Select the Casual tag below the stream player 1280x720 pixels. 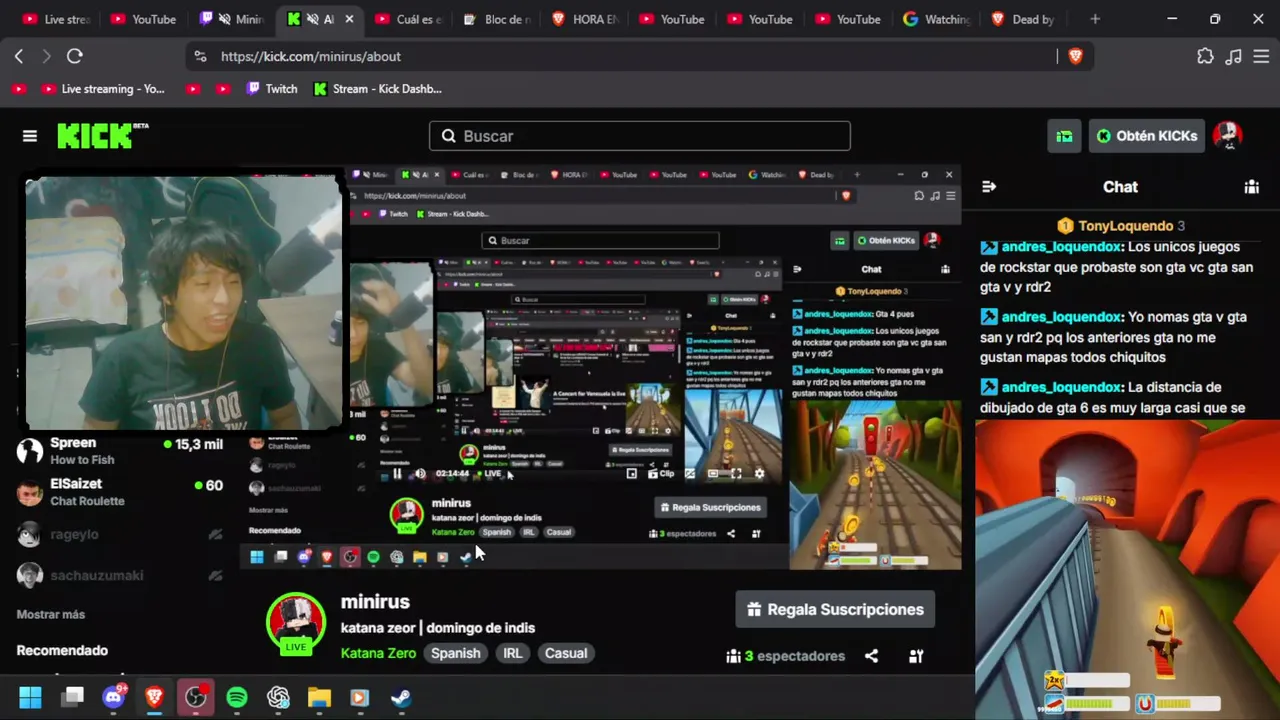click(566, 653)
